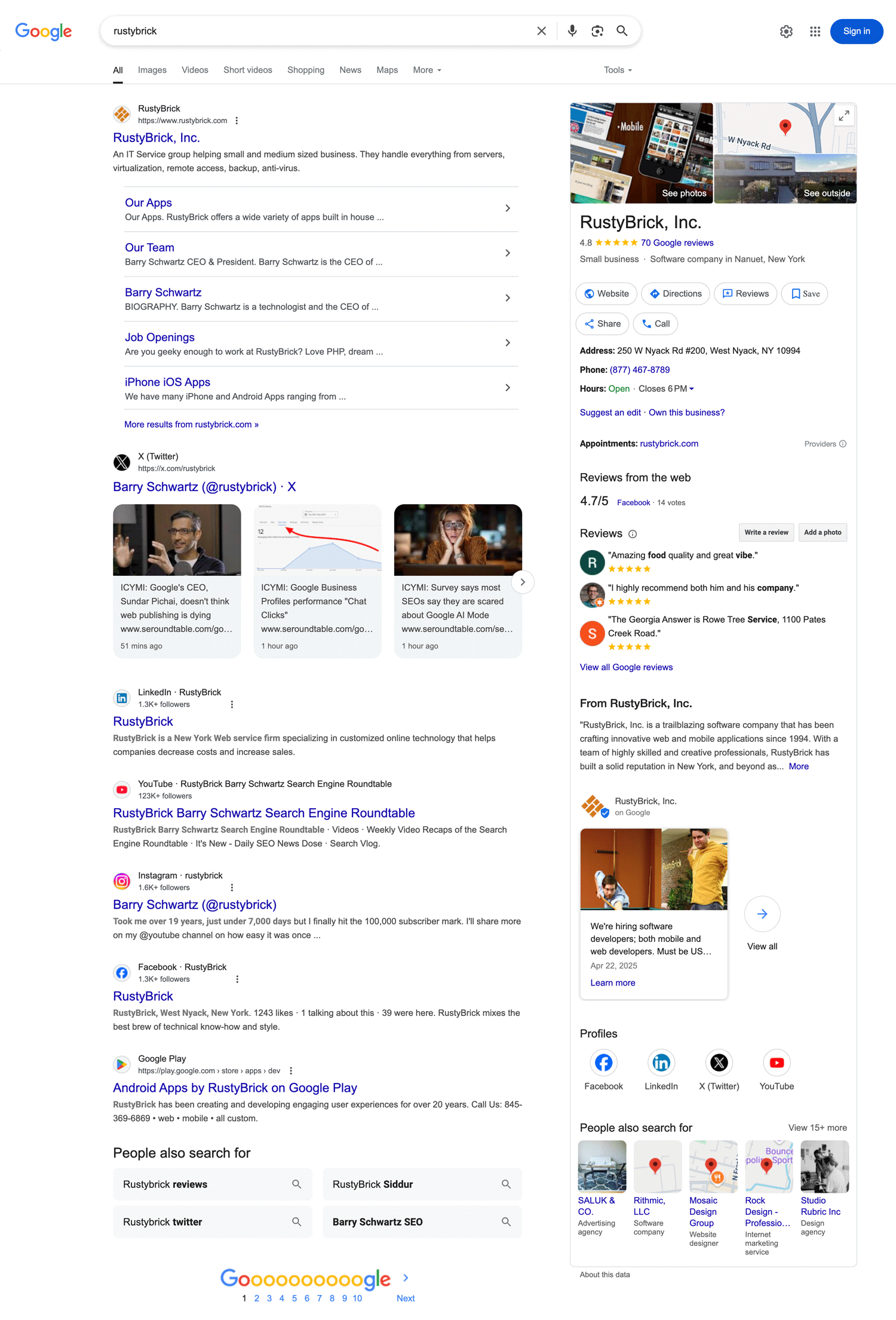Switch to the Videos tab
Viewport: 896px width, 1320px height.
[195, 70]
